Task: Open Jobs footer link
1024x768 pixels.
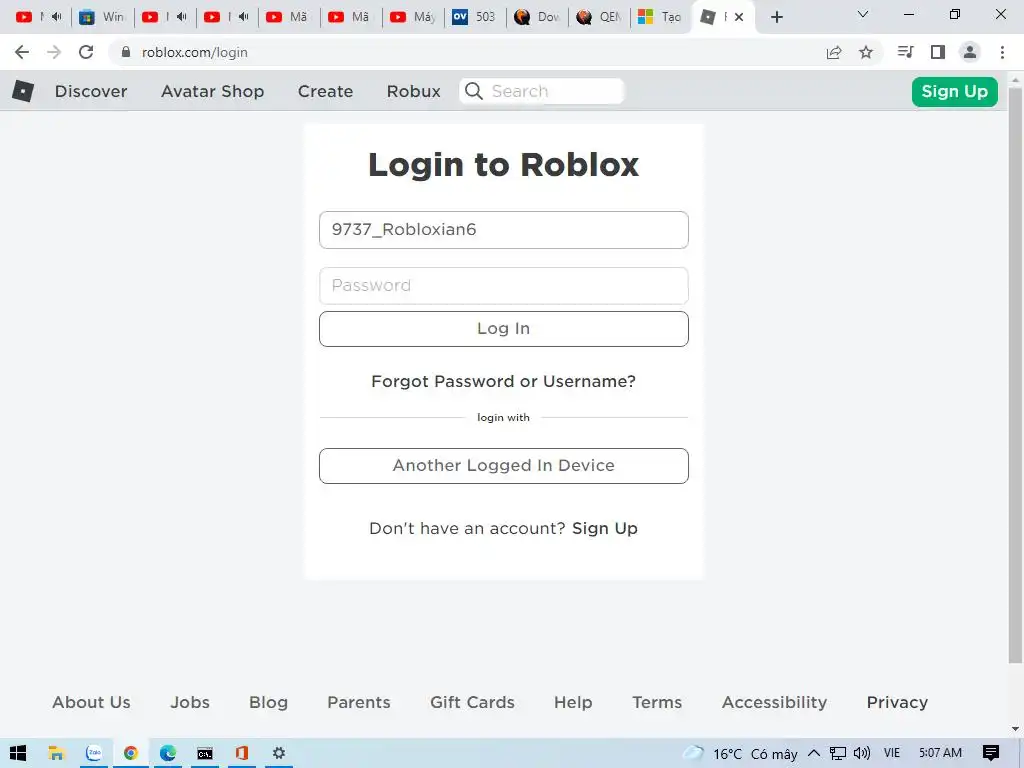Action: tap(190, 702)
